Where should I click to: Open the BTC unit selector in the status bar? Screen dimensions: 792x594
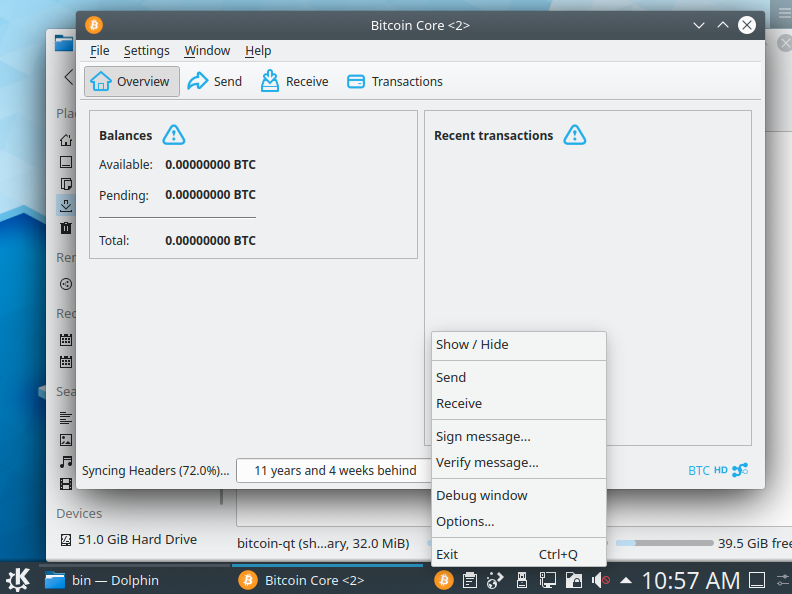[x=699, y=471]
